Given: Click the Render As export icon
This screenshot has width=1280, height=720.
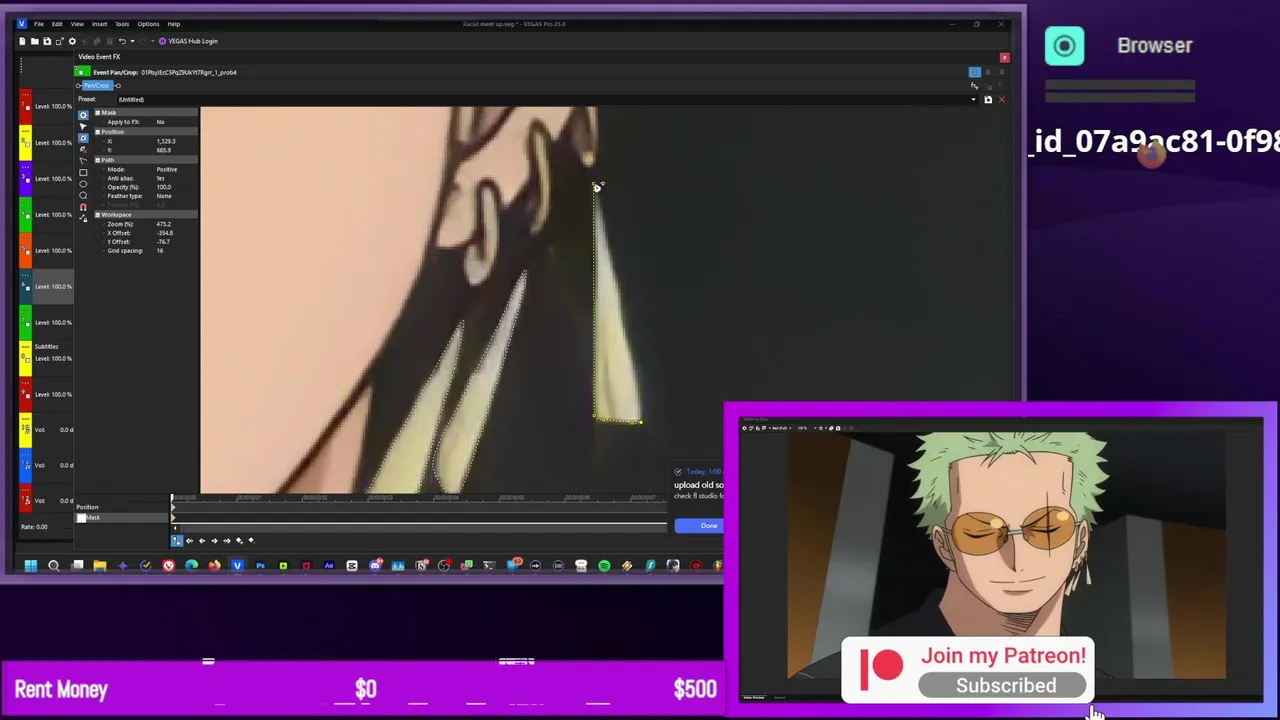Looking at the screenshot, I should (x=60, y=41).
